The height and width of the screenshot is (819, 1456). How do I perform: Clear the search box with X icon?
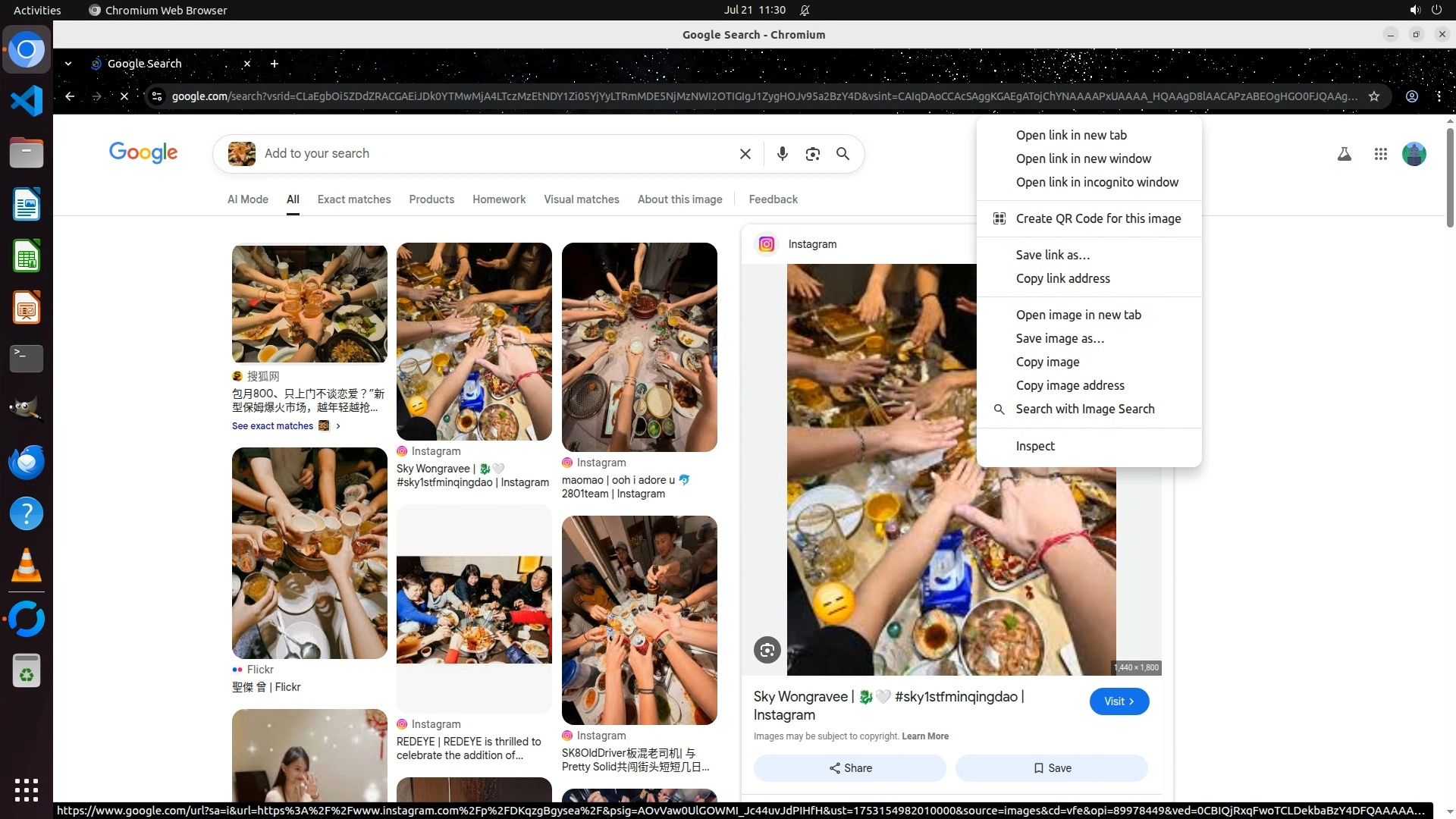coord(745,154)
